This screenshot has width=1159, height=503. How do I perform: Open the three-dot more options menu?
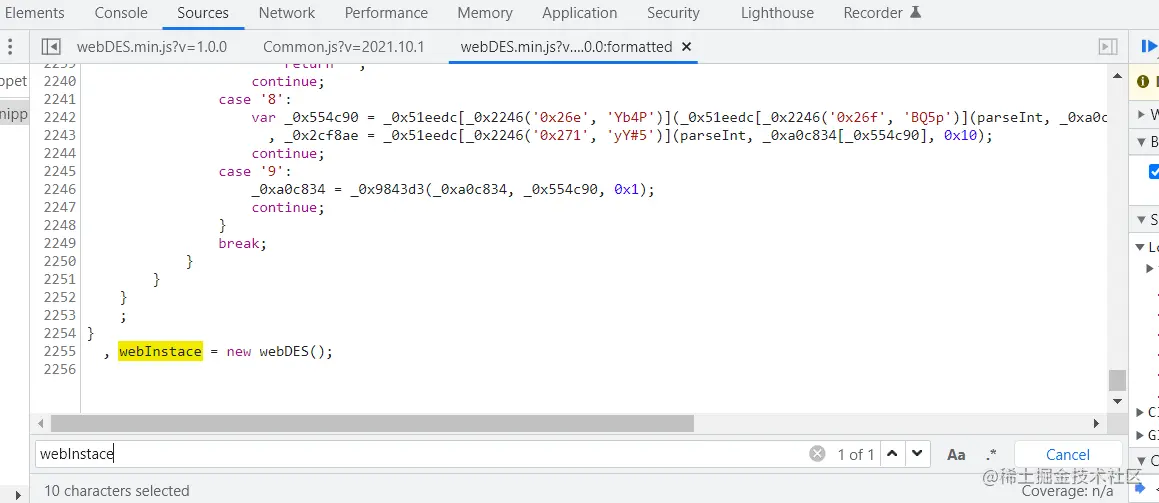pyautogui.click(x=10, y=47)
